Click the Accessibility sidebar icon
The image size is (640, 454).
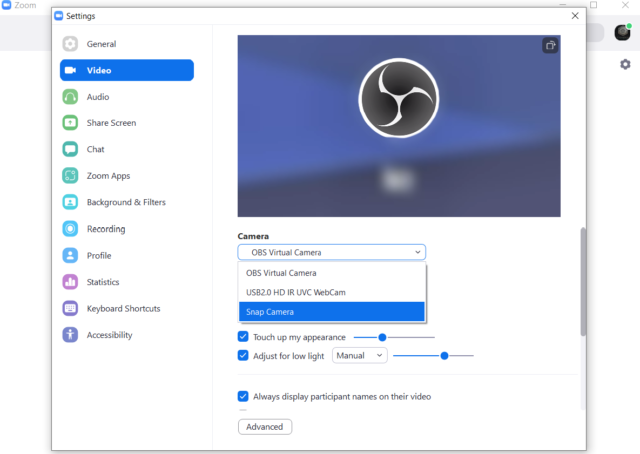(70, 335)
